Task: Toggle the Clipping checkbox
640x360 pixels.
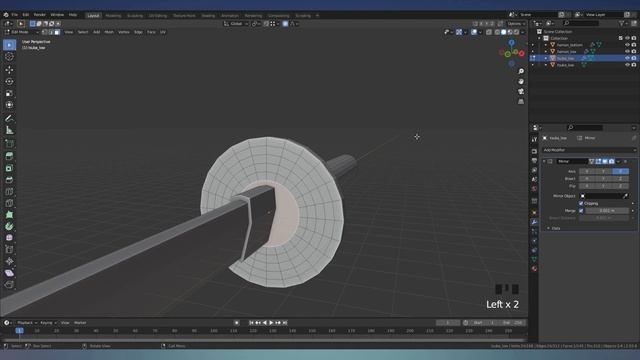Action: 581,203
